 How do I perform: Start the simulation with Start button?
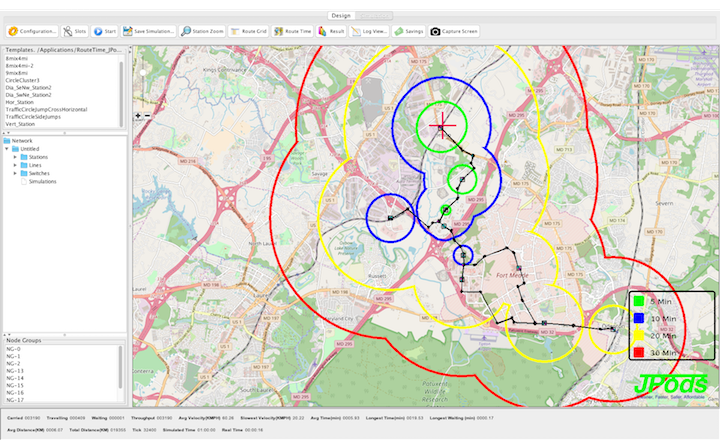[x=105, y=31]
